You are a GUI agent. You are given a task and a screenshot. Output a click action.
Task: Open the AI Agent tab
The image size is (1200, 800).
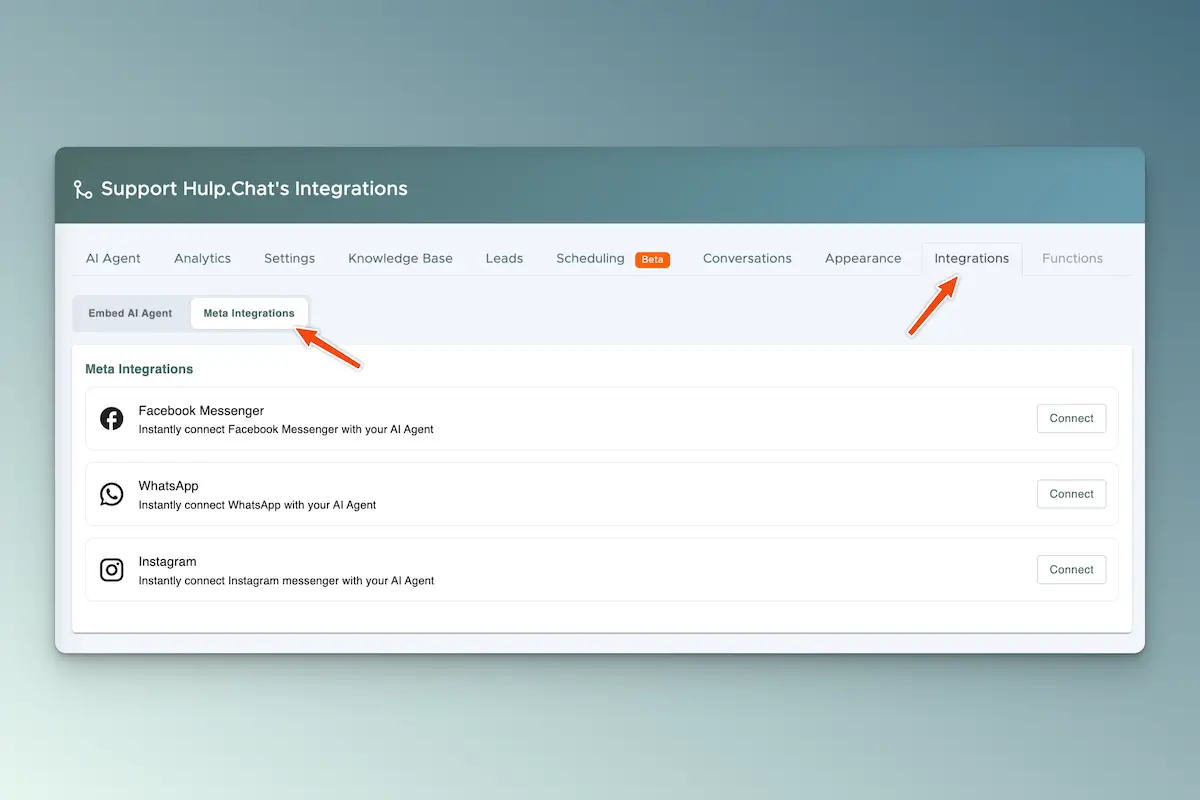[113, 258]
